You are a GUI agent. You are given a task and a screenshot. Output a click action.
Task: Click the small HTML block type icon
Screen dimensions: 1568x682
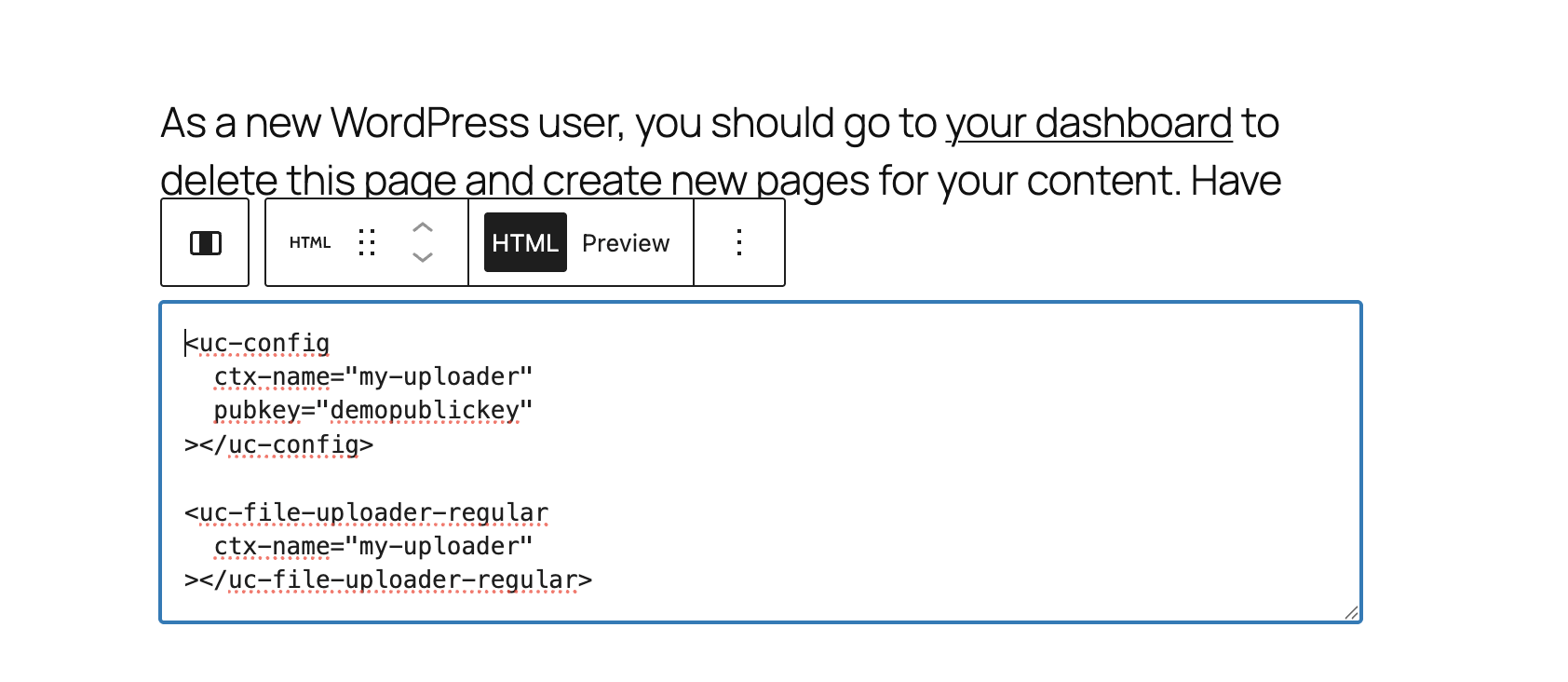(x=310, y=243)
